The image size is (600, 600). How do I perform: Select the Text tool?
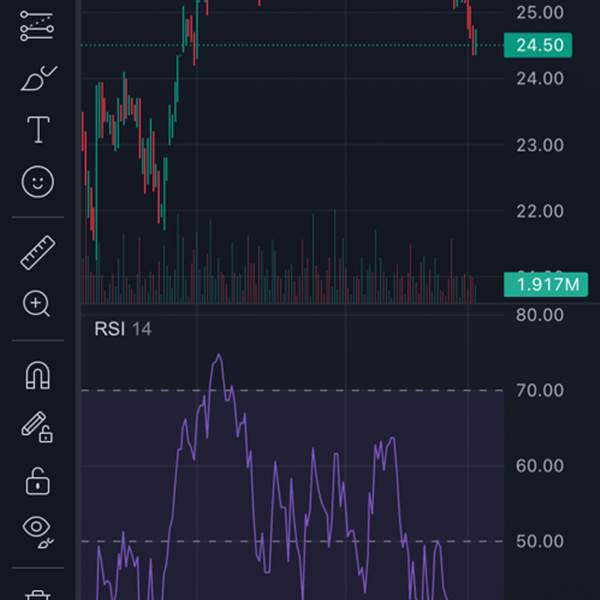(38, 129)
